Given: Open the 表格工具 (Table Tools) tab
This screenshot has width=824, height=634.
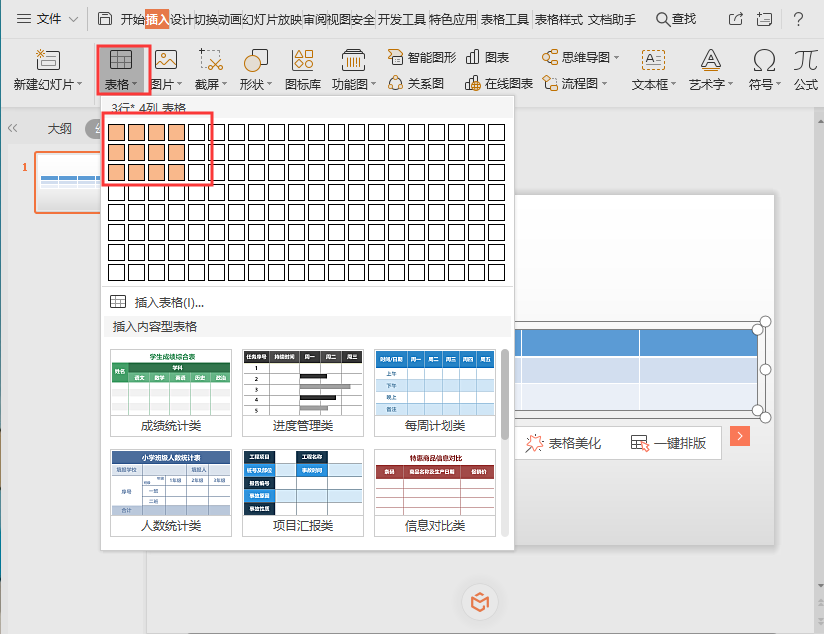Looking at the screenshot, I should 504,19.
